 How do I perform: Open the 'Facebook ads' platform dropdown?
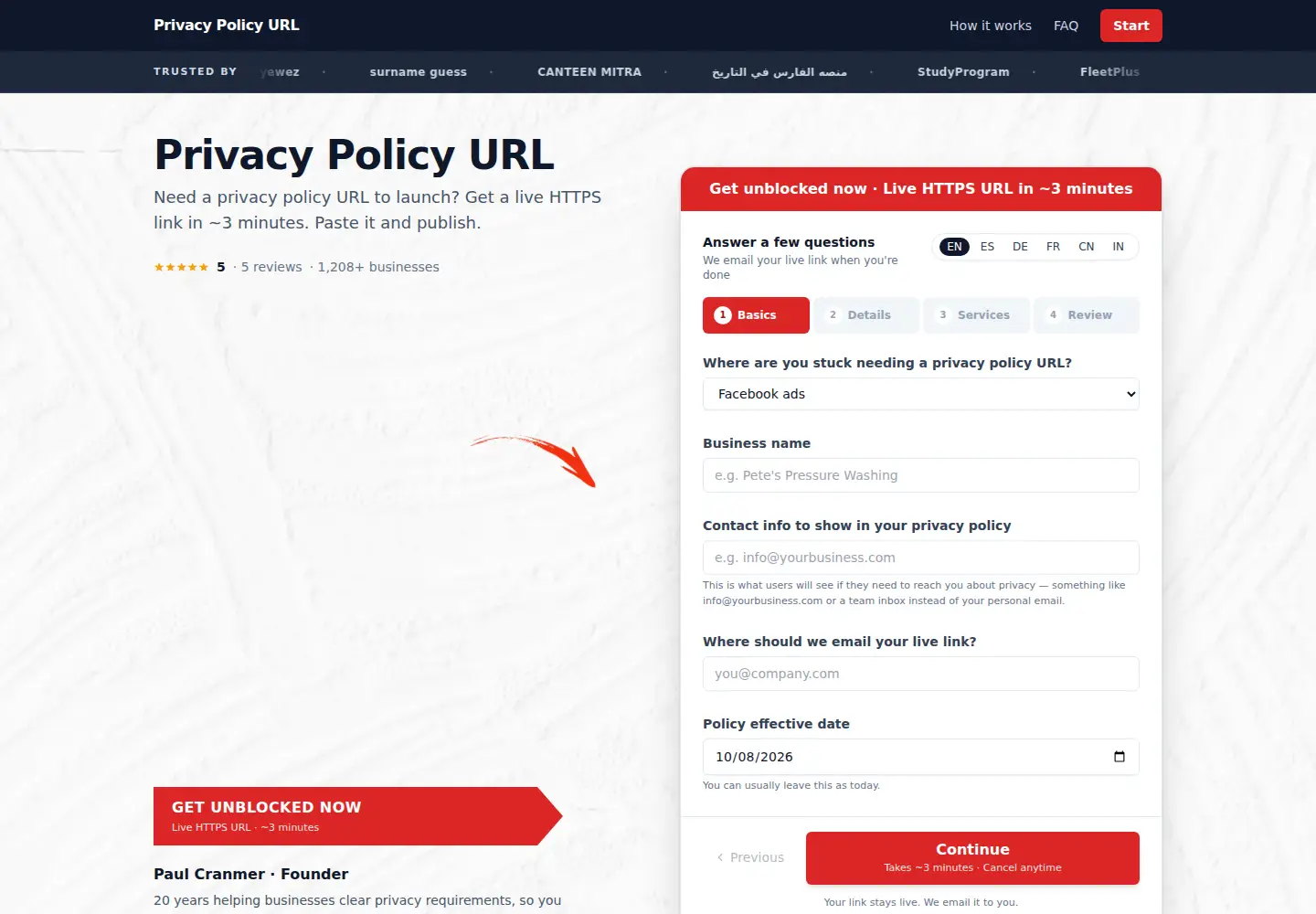pos(921,394)
